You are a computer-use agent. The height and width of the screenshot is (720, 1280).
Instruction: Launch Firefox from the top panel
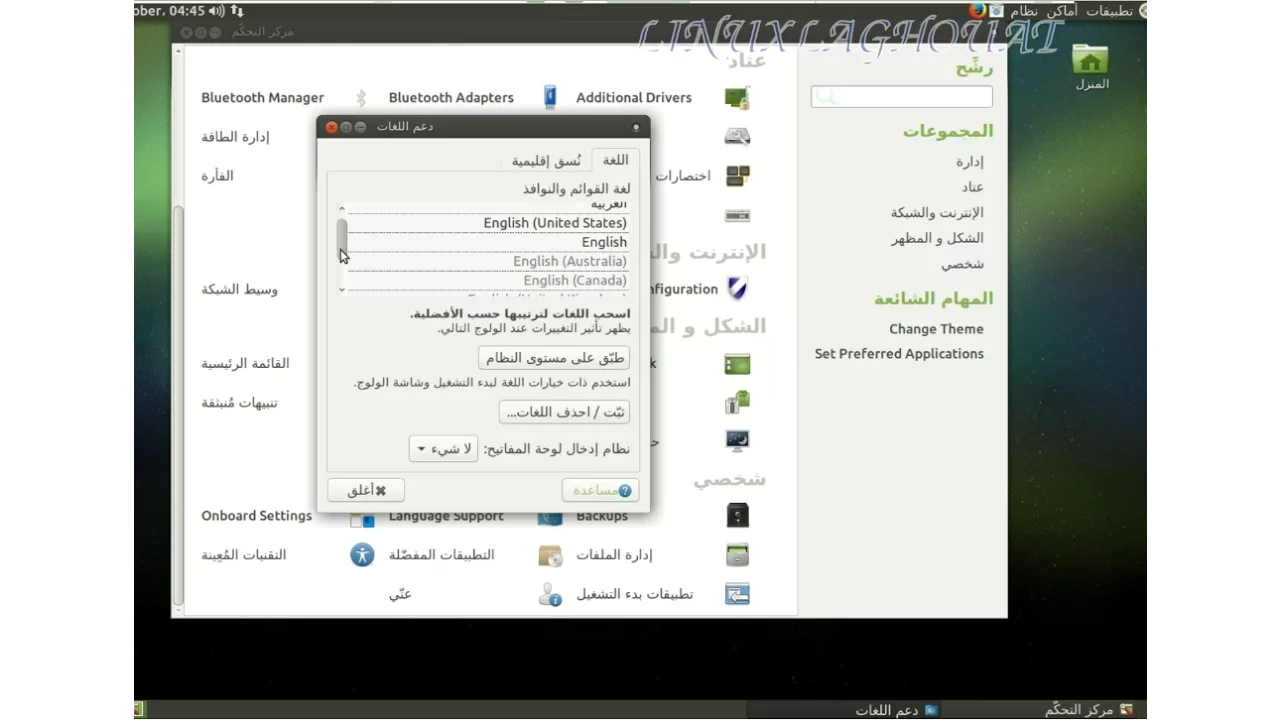(977, 10)
